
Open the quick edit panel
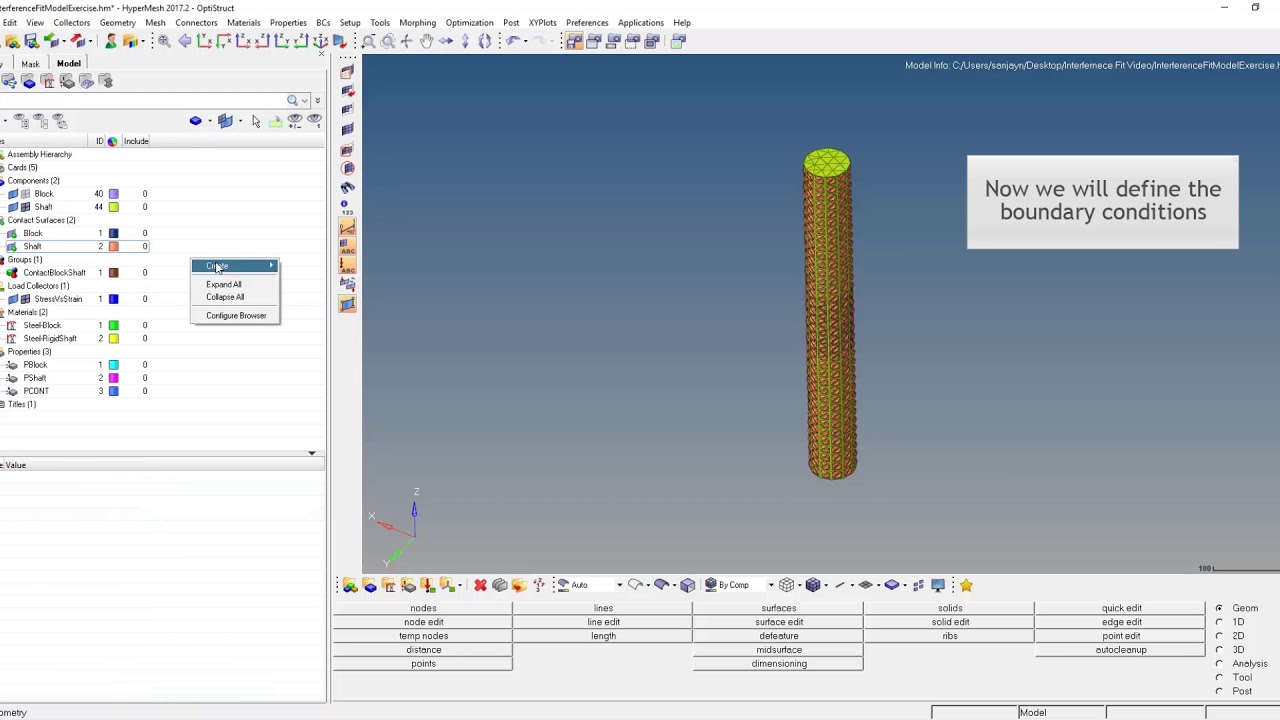tap(1121, 608)
